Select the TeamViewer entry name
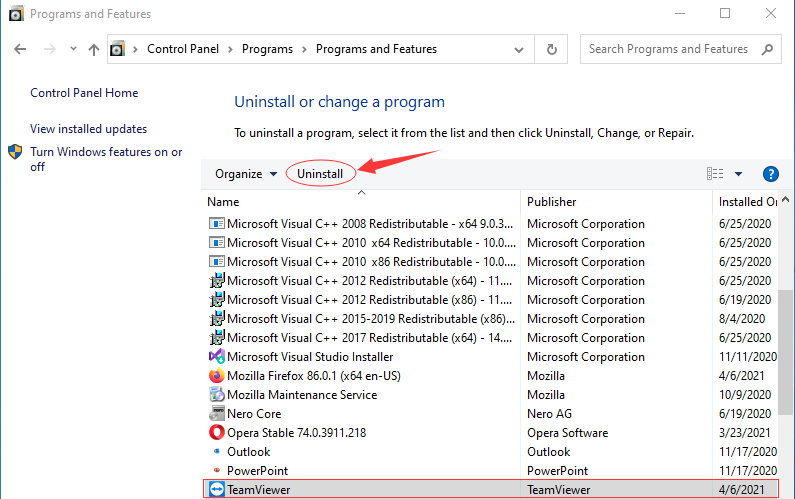The width and height of the screenshot is (795, 499). (259, 490)
